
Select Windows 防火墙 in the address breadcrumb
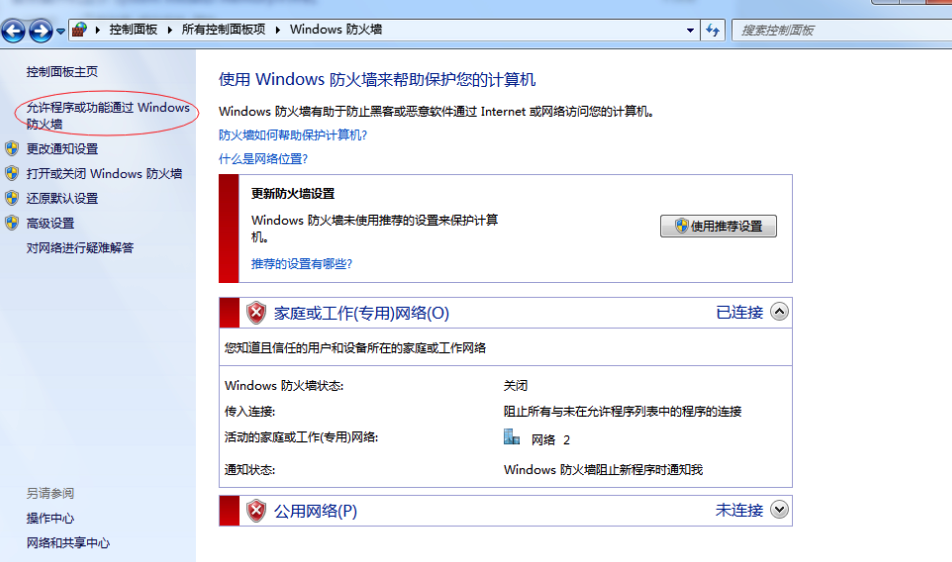336,29
